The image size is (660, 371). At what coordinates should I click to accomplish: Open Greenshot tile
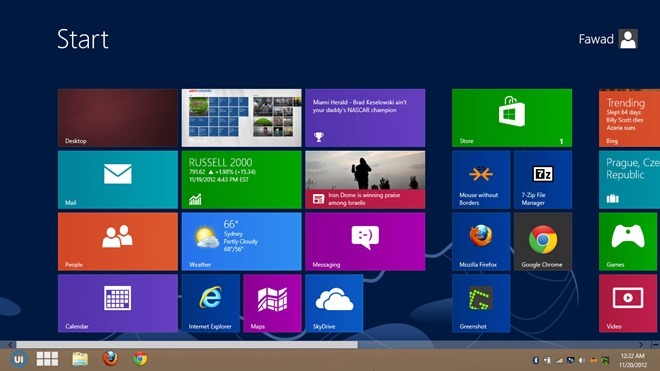point(481,303)
